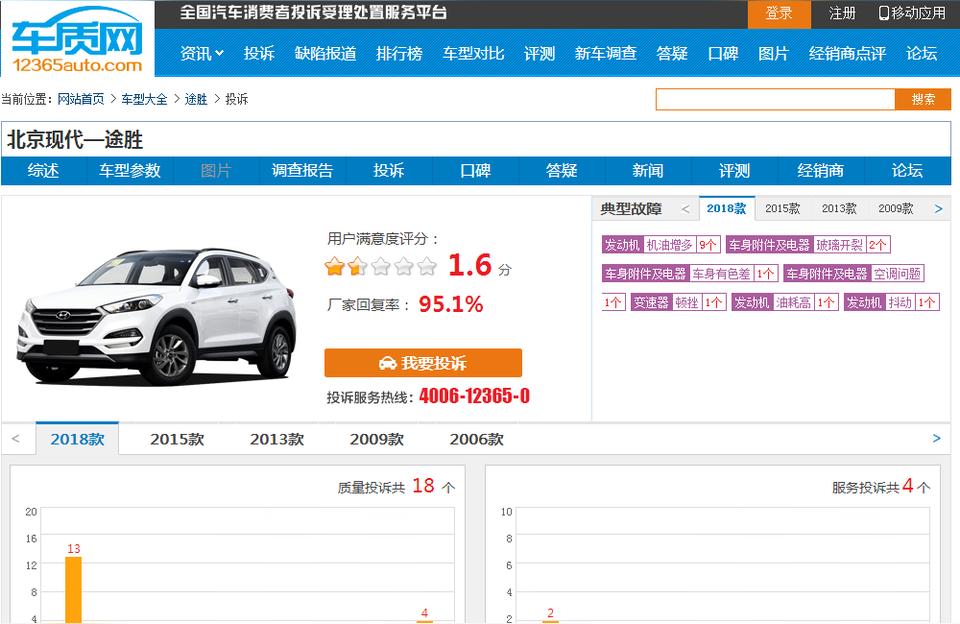Switch to the 经销商 tab
Screen dimensions: 960x624
pos(820,170)
